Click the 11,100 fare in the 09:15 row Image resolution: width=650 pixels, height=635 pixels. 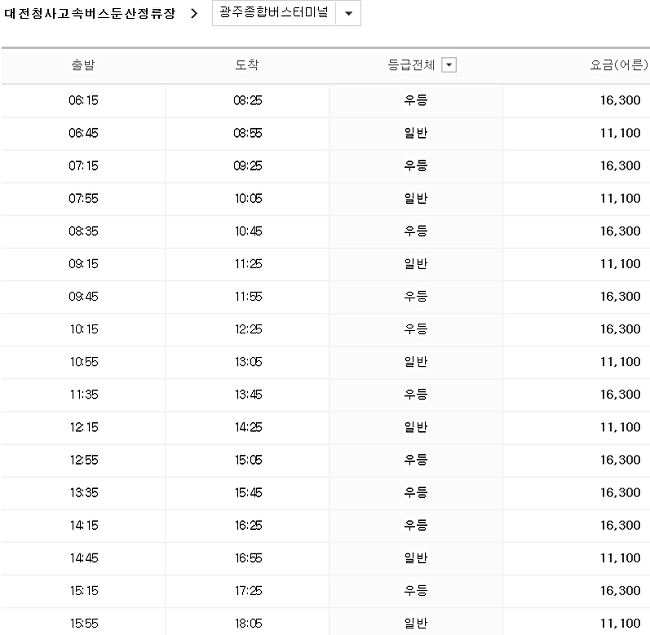pos(621,264)
